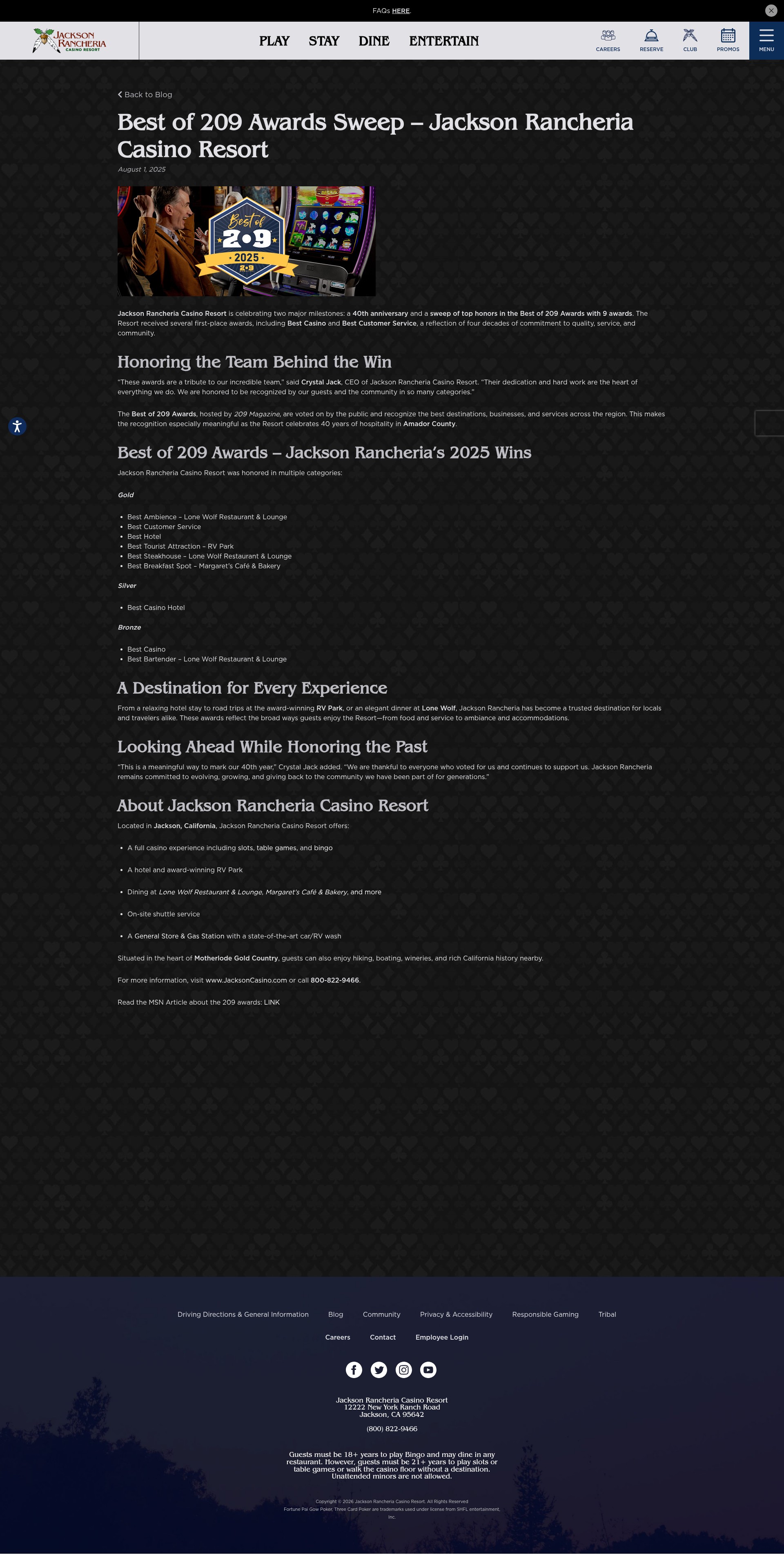The image size is (784, 1557).
Task: Open the Tribal footer link
Action: point(607,1314)
